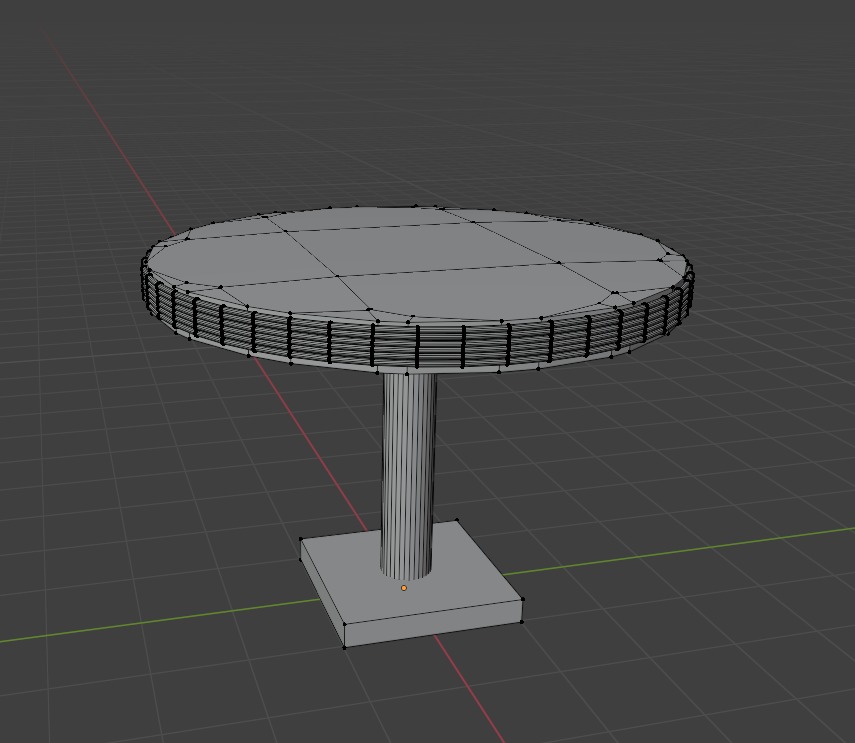This screenshot has width=855, height=743.
Task: Click the orange object origin dot
Action: (x=404, y=588)
